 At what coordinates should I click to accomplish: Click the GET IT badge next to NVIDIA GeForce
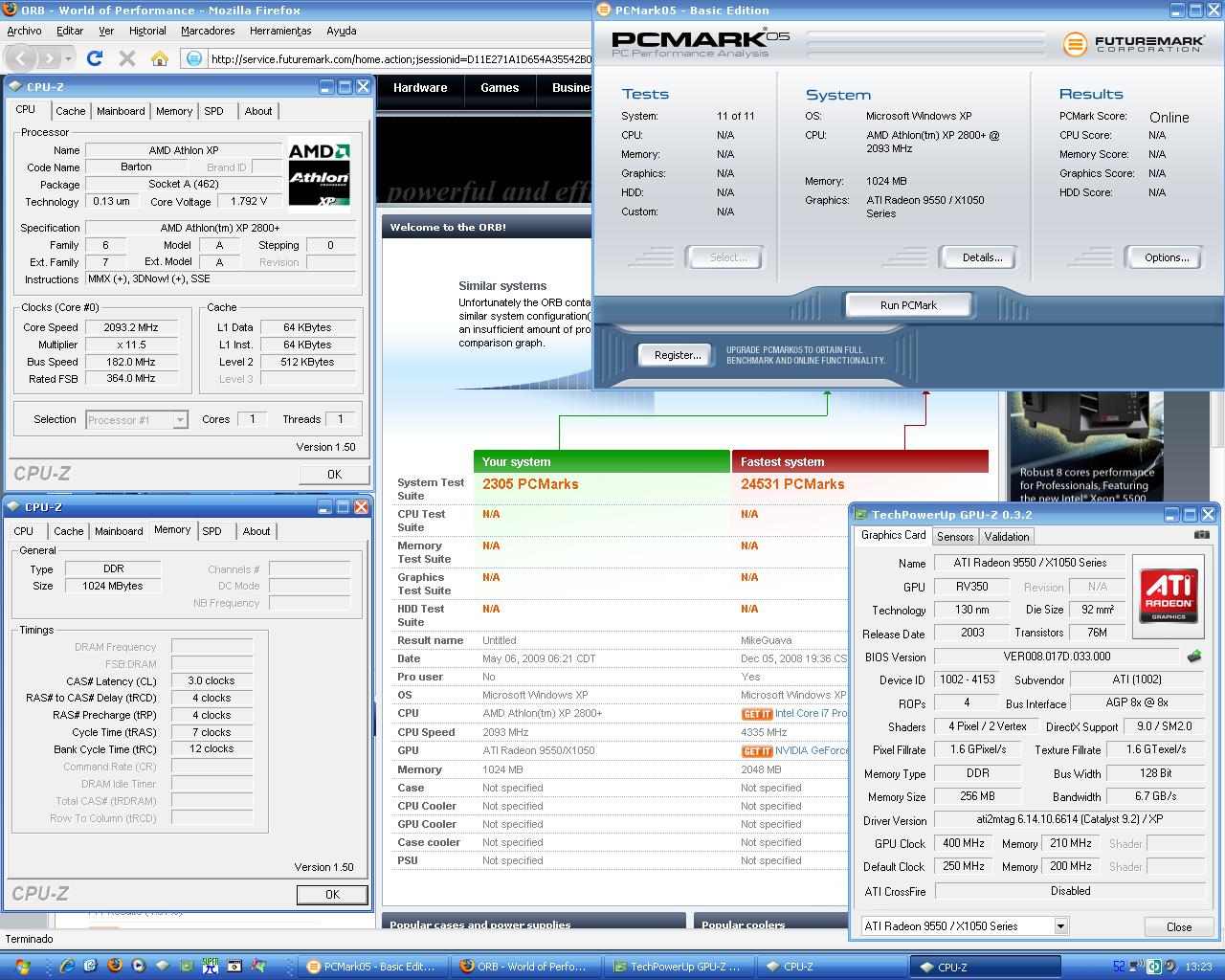[x=756, y=751]
